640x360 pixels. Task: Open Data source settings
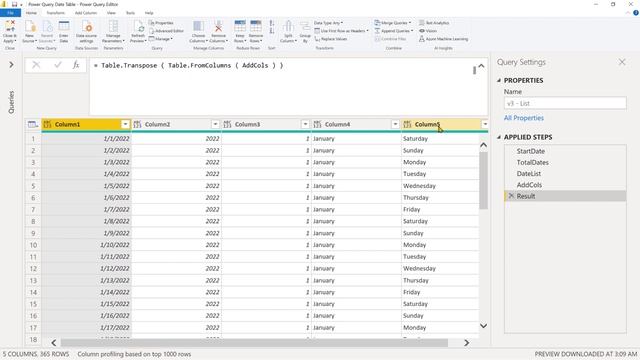(87, 31)
